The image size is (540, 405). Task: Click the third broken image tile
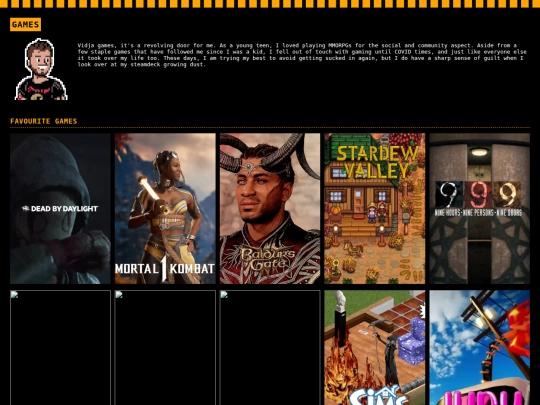(x=270, y=348)
